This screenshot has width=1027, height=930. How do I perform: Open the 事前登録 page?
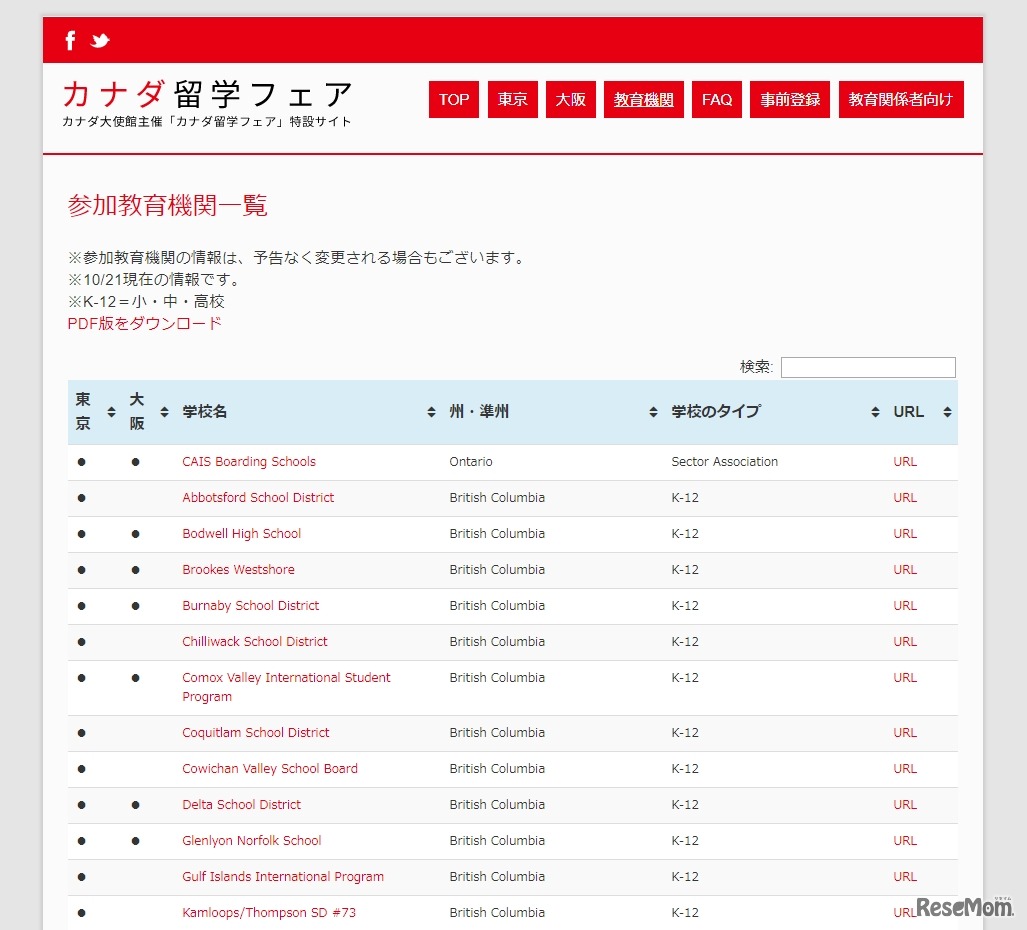click(789, 99)
